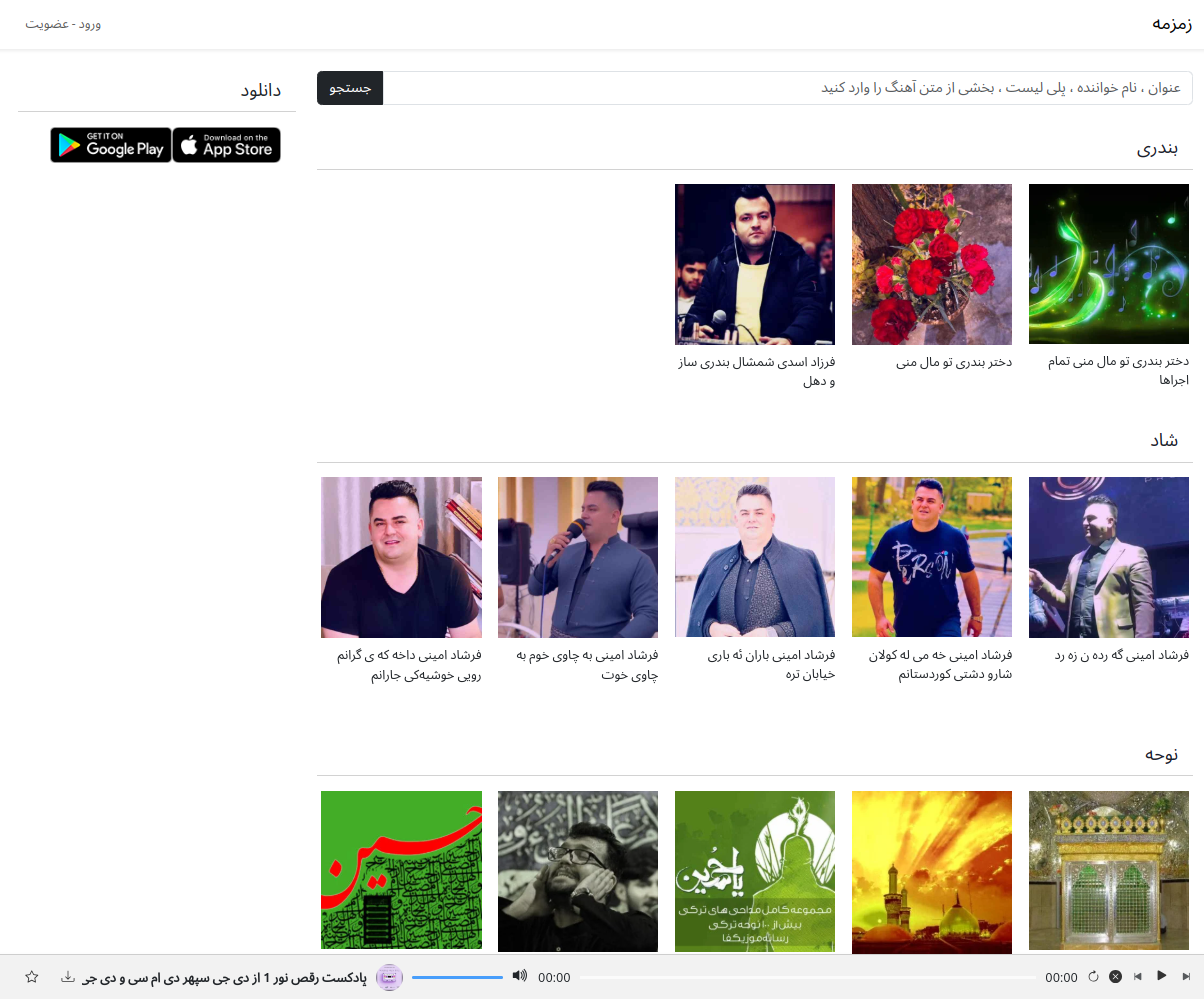Open the بندری category heading

point(1158,148)
